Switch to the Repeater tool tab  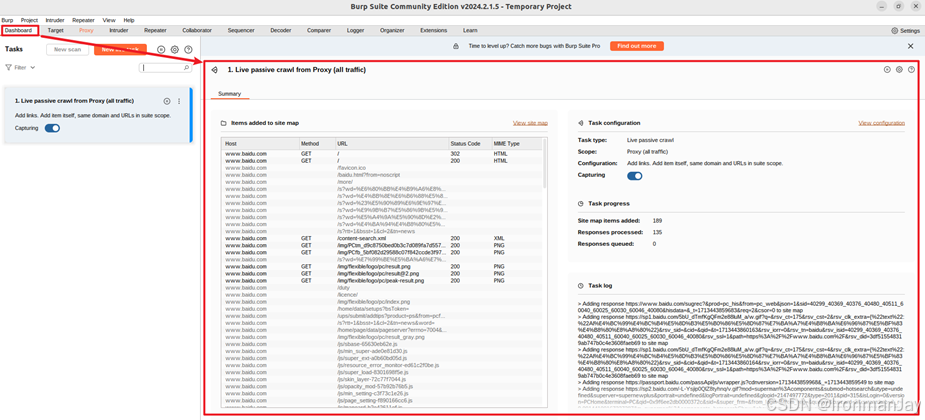point(155,30)
